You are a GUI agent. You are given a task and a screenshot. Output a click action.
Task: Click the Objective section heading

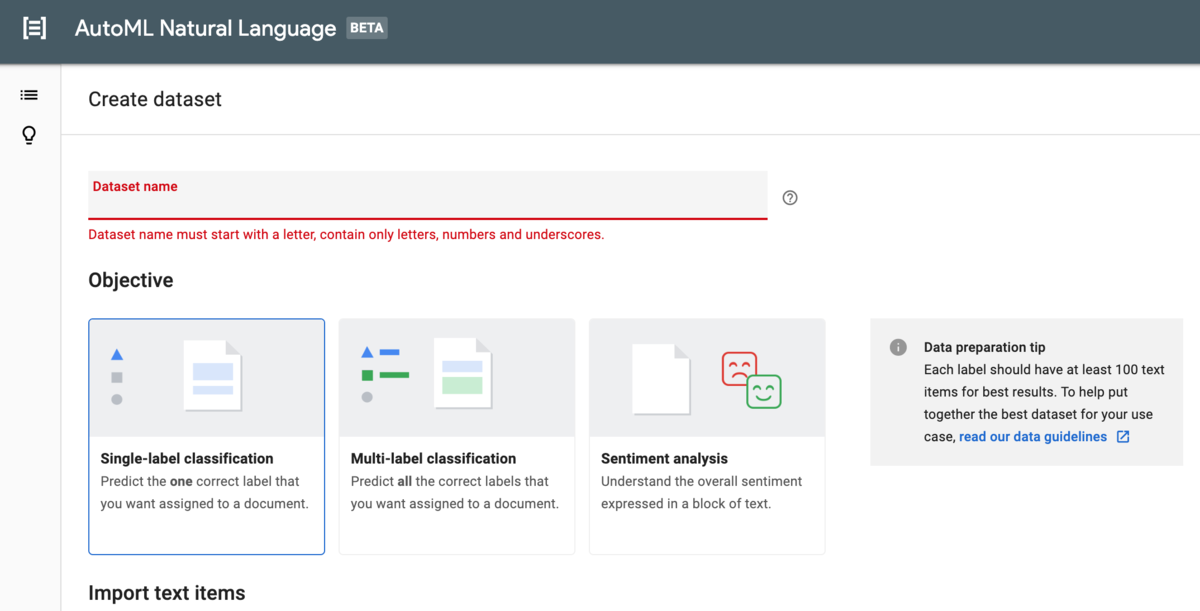tap(131, 280)
